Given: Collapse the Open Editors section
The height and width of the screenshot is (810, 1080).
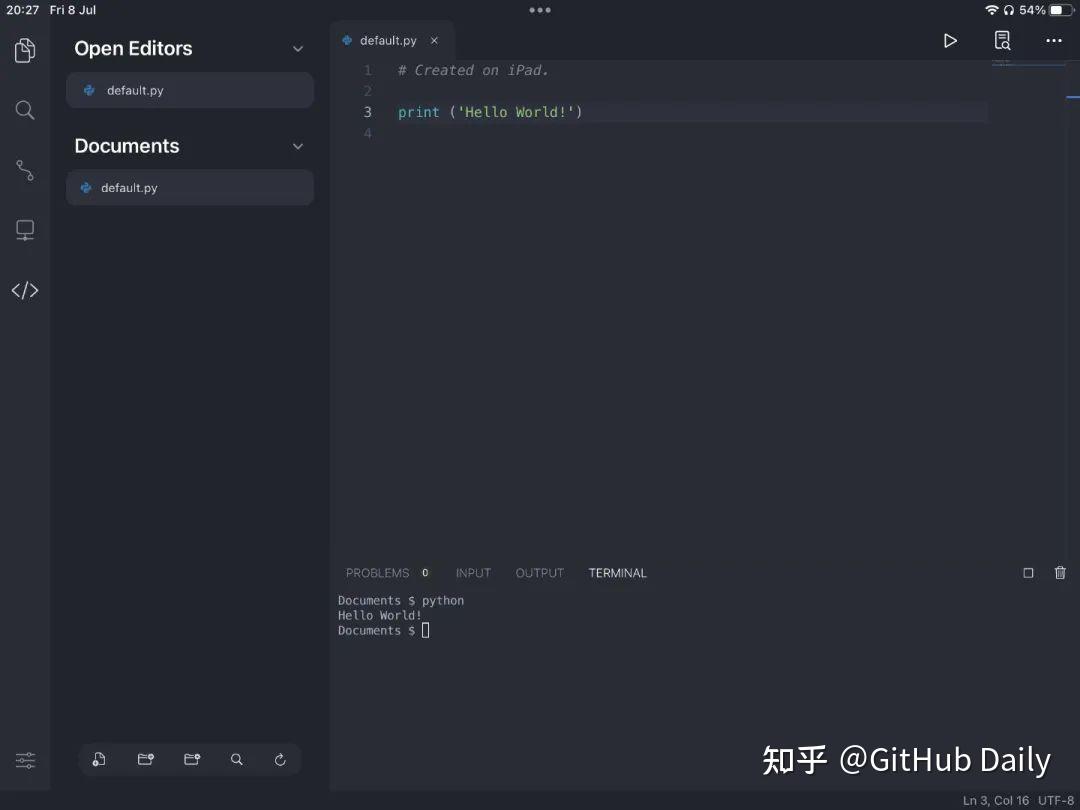Looking at the screenshot, I should pyautogui.click(x=297, y=48).
